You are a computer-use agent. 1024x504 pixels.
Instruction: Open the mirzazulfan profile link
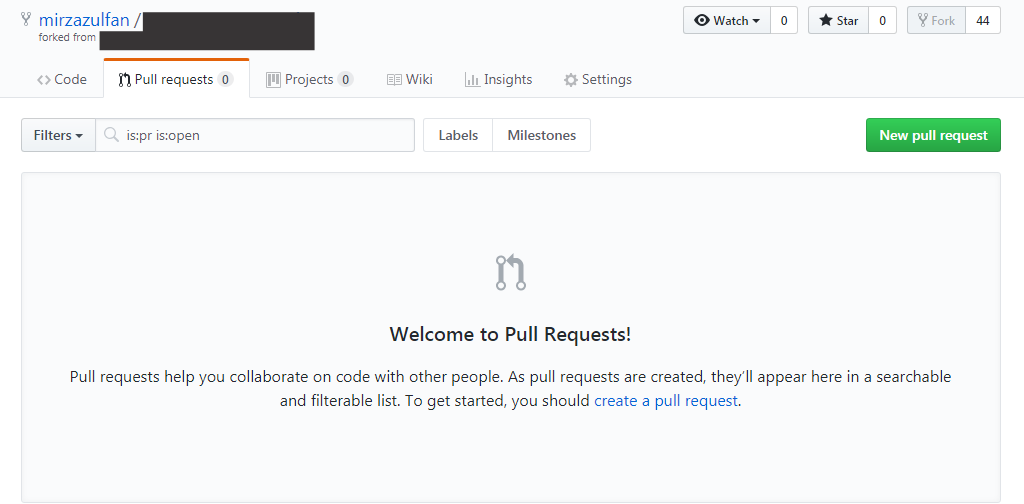pyautogui.click(x=84, y=19)
